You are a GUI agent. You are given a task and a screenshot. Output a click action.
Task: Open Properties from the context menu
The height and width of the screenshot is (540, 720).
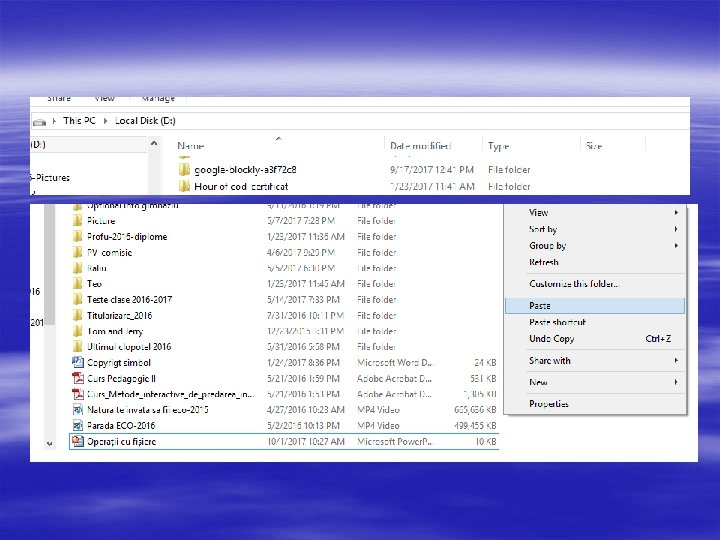pos(595,404)
